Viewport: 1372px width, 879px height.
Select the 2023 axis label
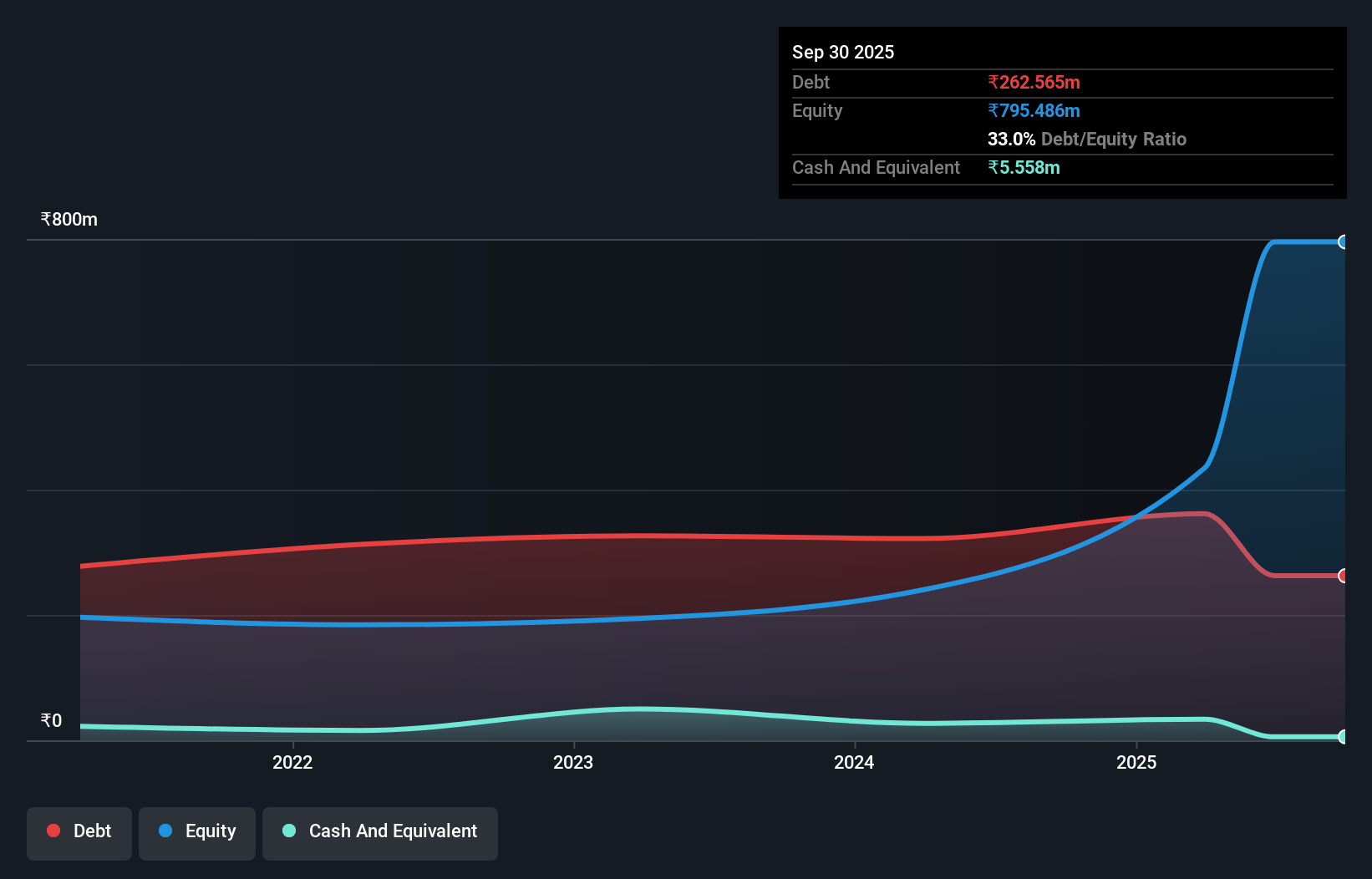(574, 762)
